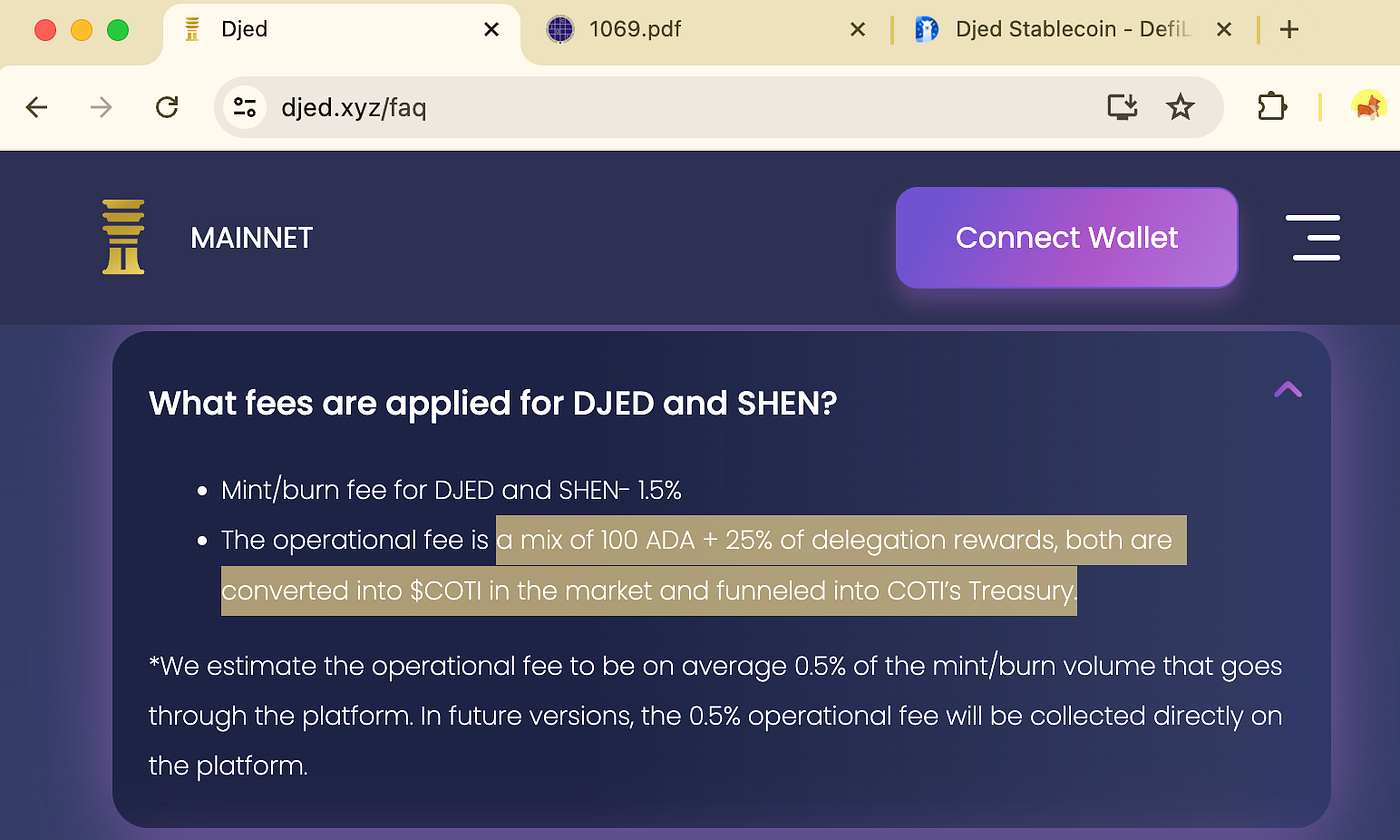The height and width of the screenshot is (840, 1400).
Task: Close the 1069.pdf tab
Action: (857, 30)
